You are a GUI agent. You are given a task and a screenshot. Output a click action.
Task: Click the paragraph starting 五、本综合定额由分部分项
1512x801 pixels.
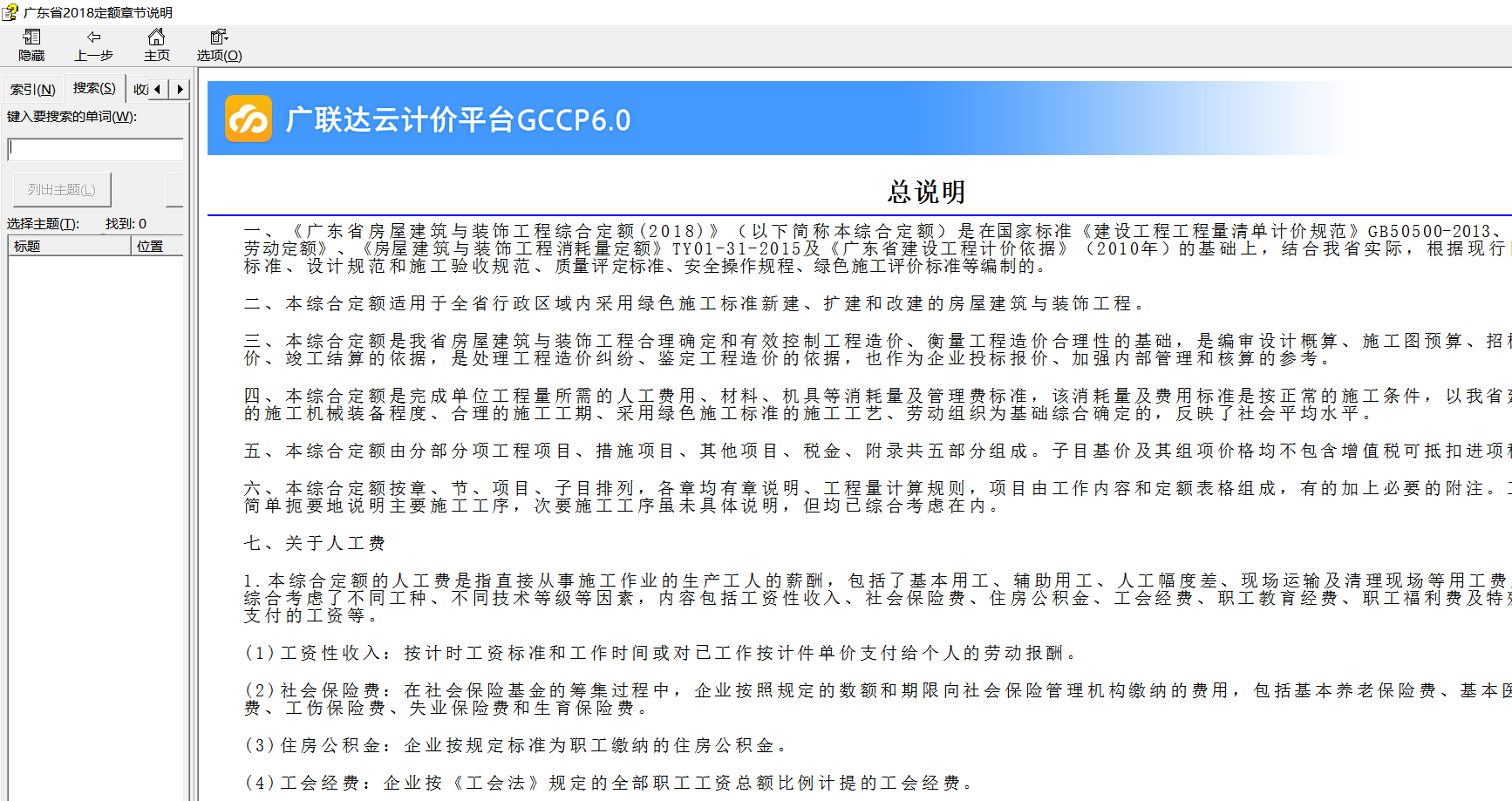pos(878,451)
